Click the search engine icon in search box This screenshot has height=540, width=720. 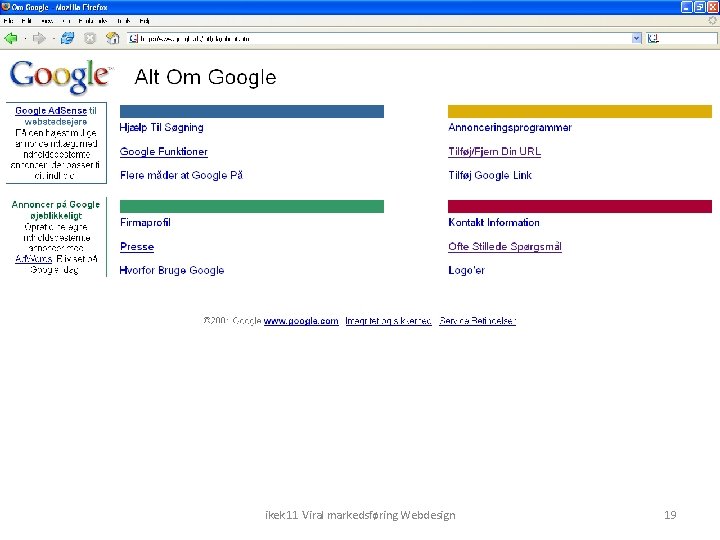tap(653, 39)
